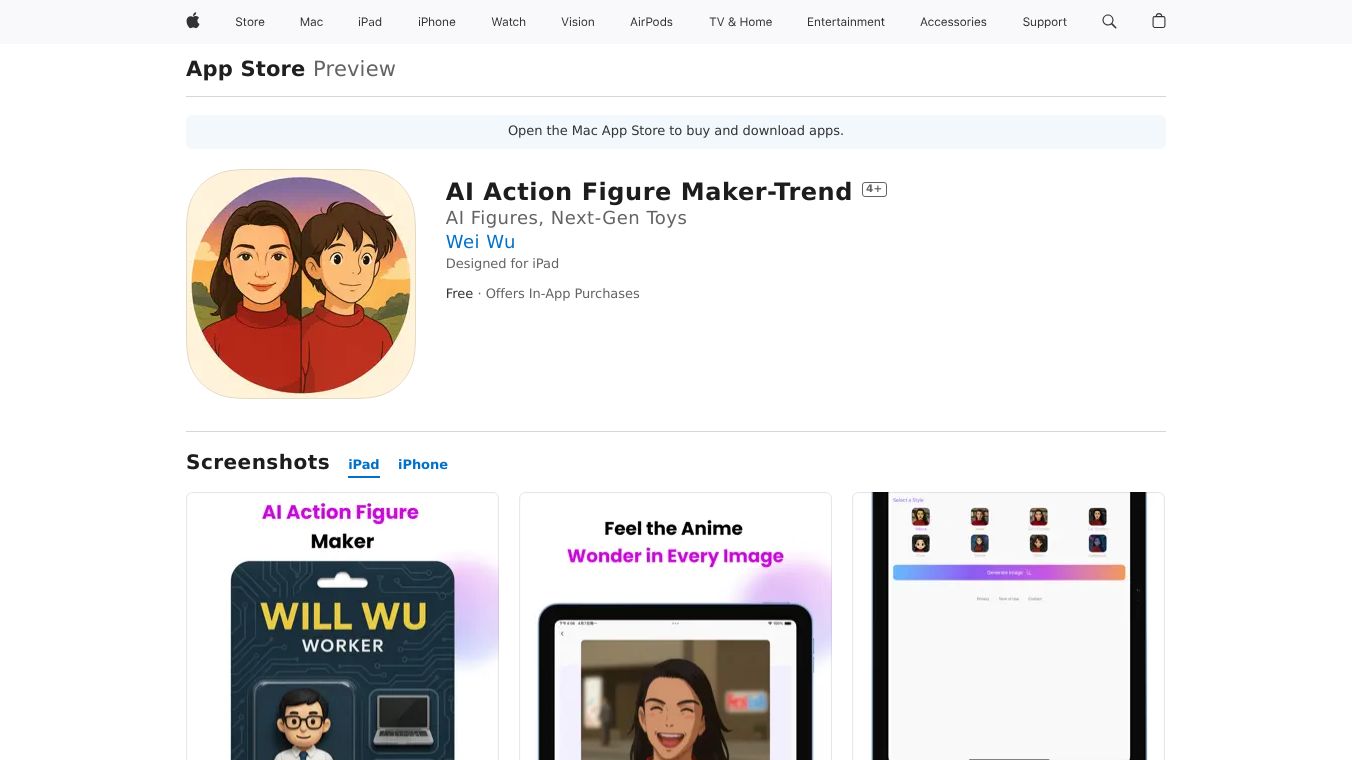Click the Designed for iPad text
Screen dimensions: 1352x760
tap(502, 264)
